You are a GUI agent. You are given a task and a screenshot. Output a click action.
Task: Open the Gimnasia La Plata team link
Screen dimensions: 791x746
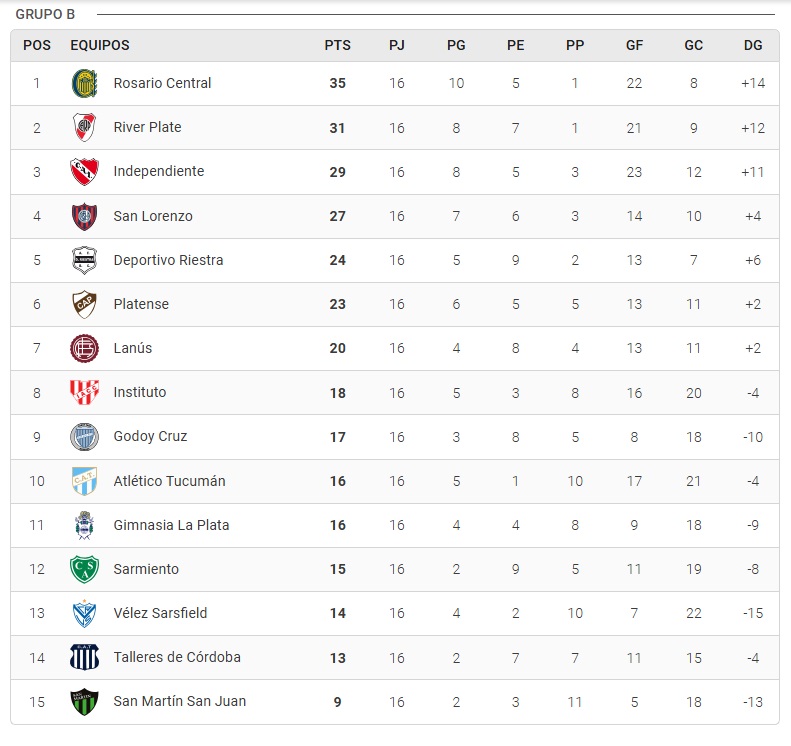pos(171,525)
